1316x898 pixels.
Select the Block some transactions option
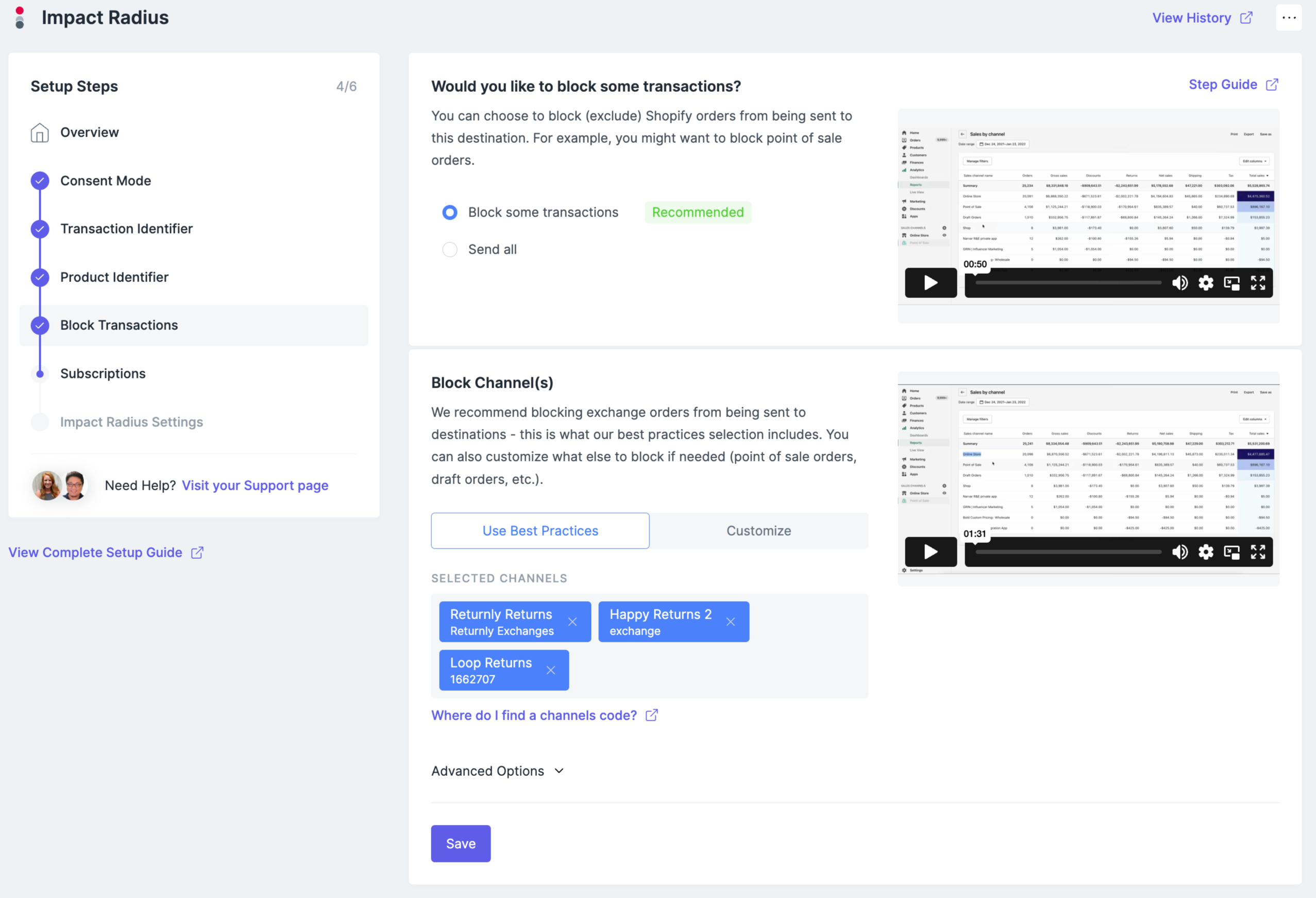tap(450, 212)
